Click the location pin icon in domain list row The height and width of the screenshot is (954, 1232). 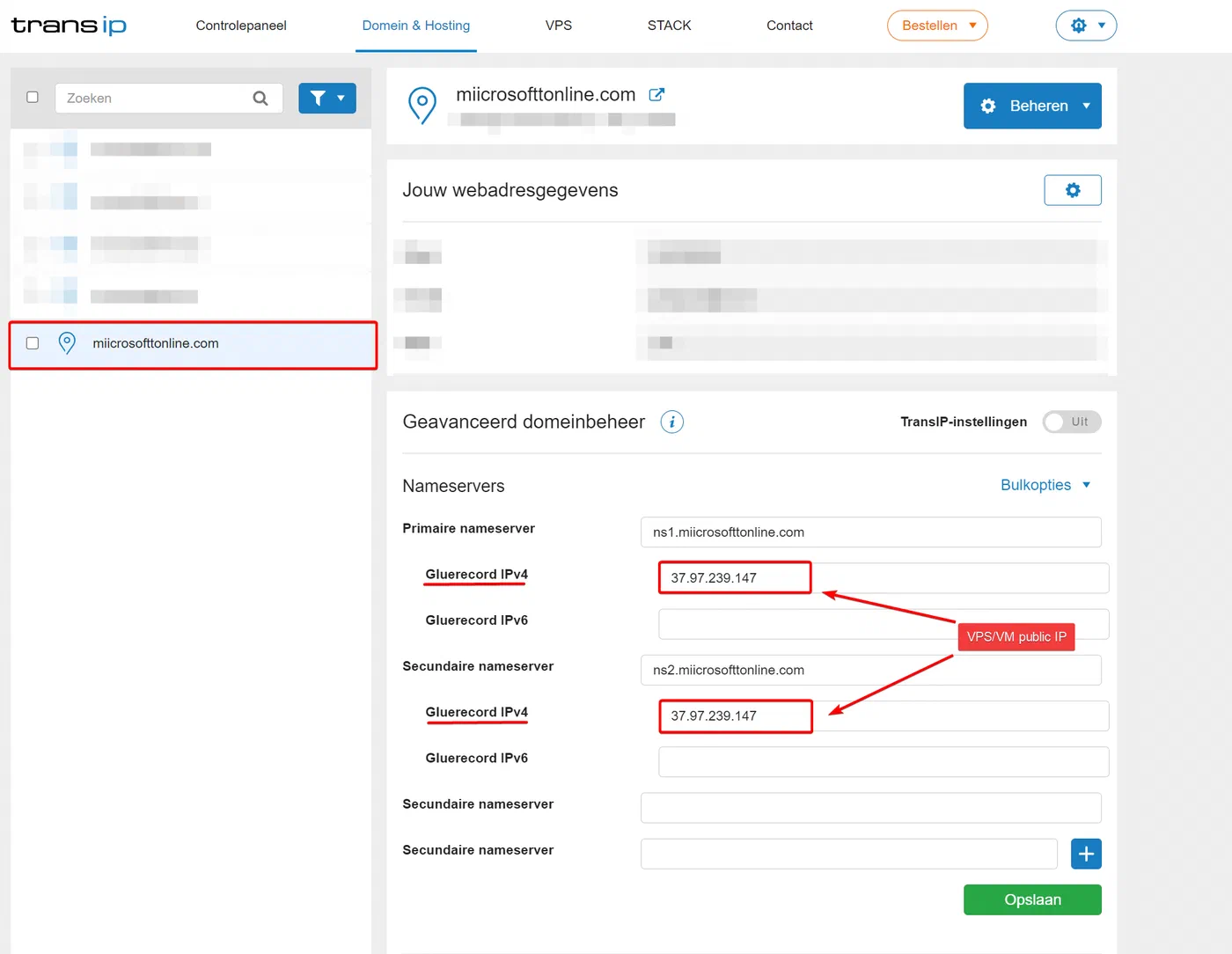tap(67, 343)
